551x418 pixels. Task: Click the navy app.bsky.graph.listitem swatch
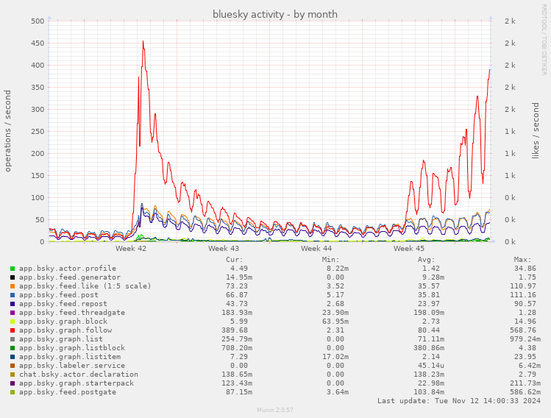click(x=13, y=357)
